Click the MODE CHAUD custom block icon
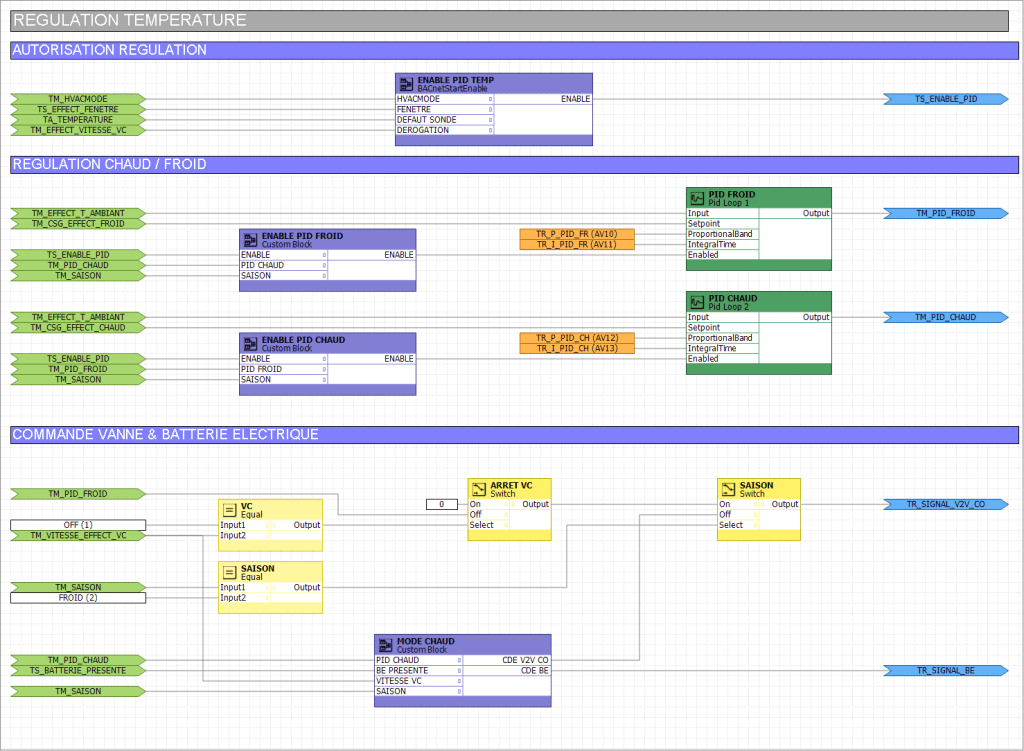This screenshot has height=751, width=1024. pyautogui.click(x=384, y=645)
